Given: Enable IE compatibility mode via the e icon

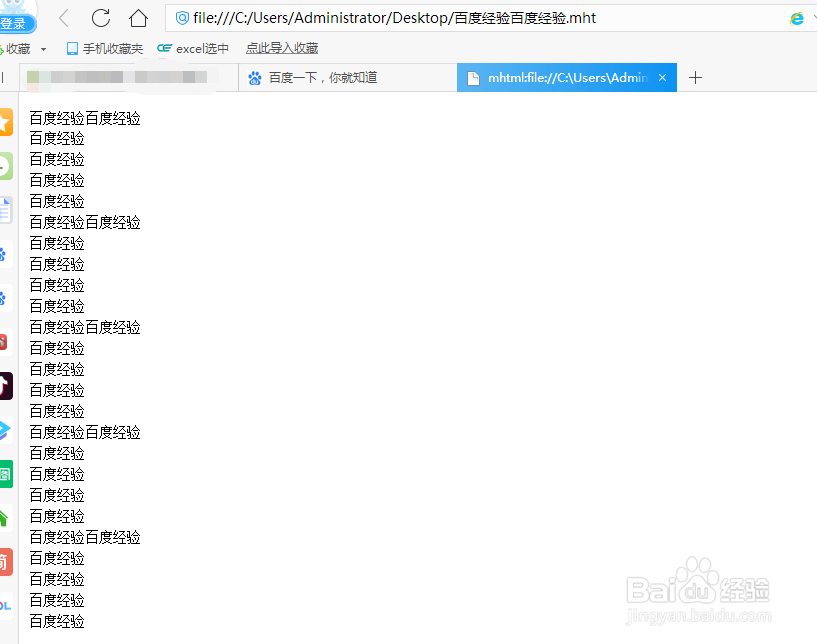Looking at the screenshot, I should [797, 18].
